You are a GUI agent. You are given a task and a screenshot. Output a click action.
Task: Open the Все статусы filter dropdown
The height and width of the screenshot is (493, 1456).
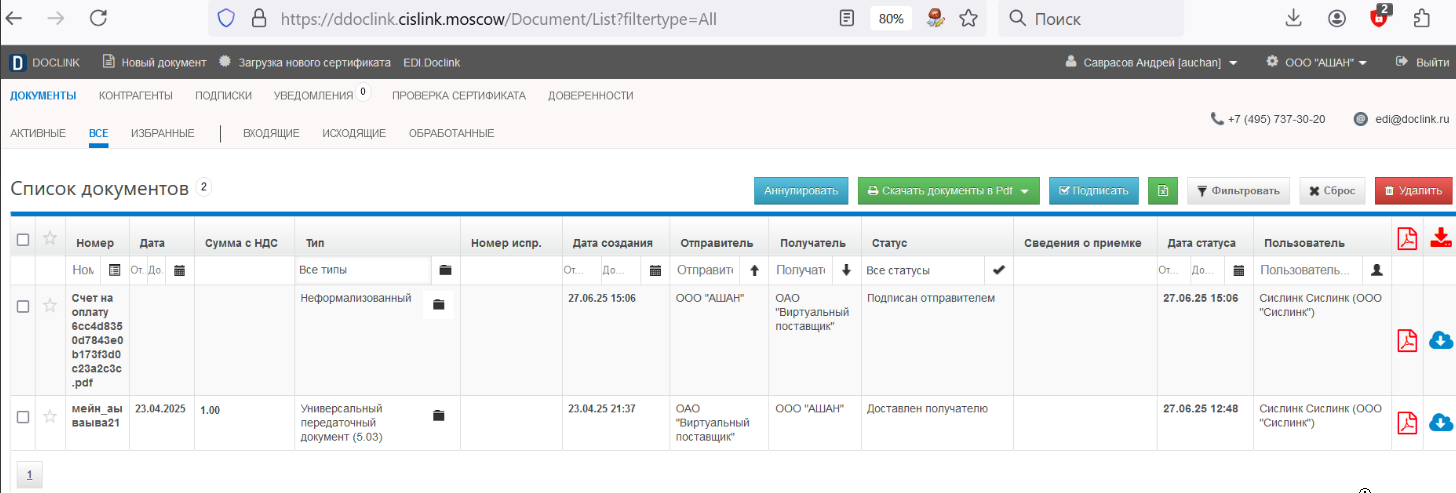click(937, 270)
